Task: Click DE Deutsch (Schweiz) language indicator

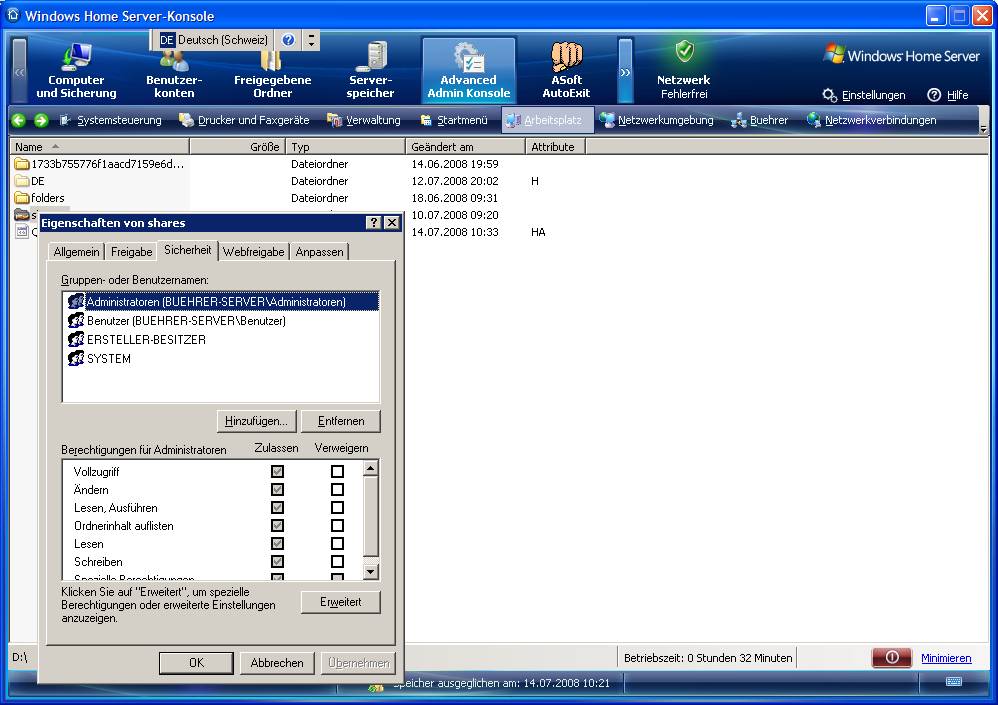Action: click(x=214, y=39)
